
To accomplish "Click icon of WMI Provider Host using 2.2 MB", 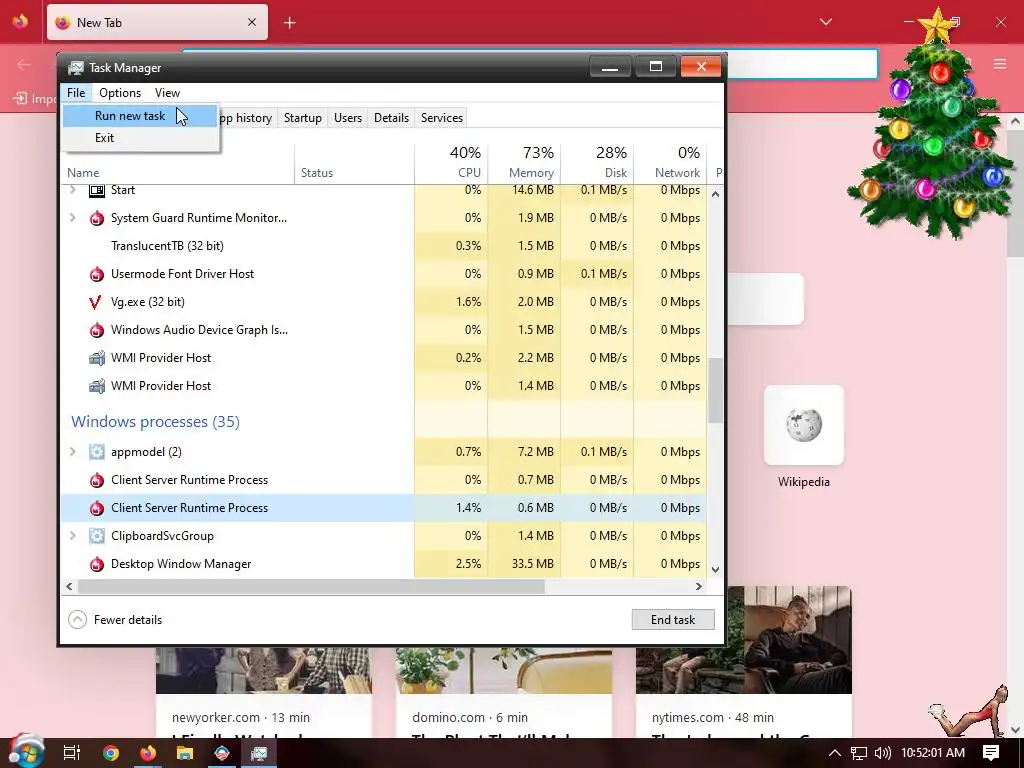I will coord(97,358).
